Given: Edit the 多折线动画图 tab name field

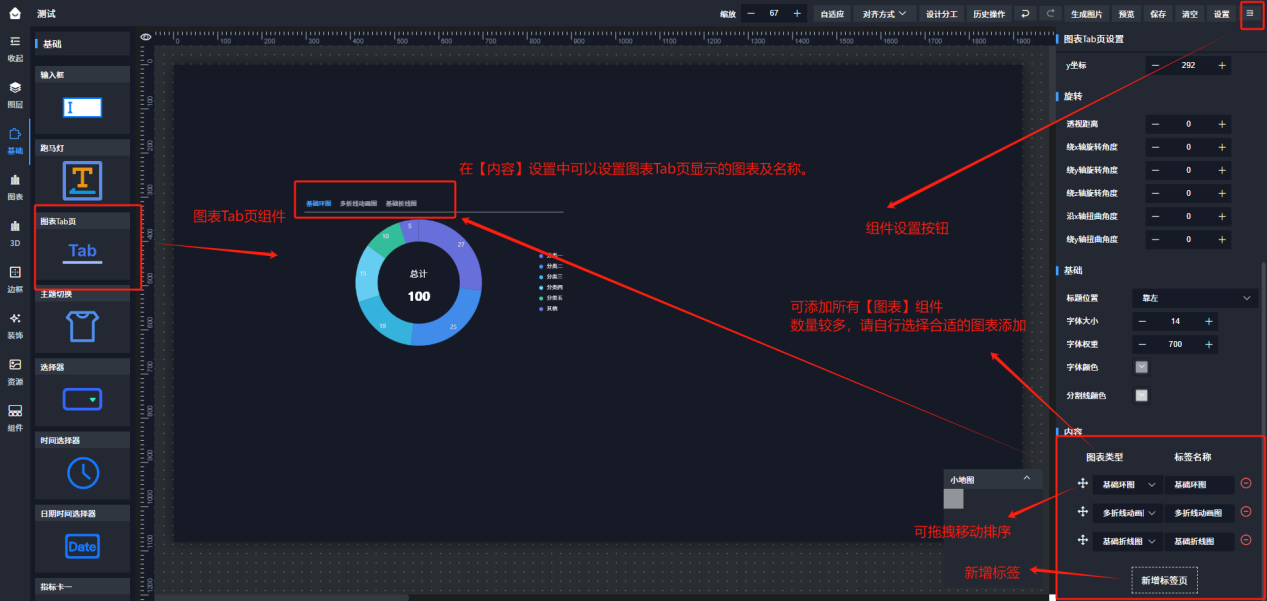Looking at the screenshot, I should 1200,513.
